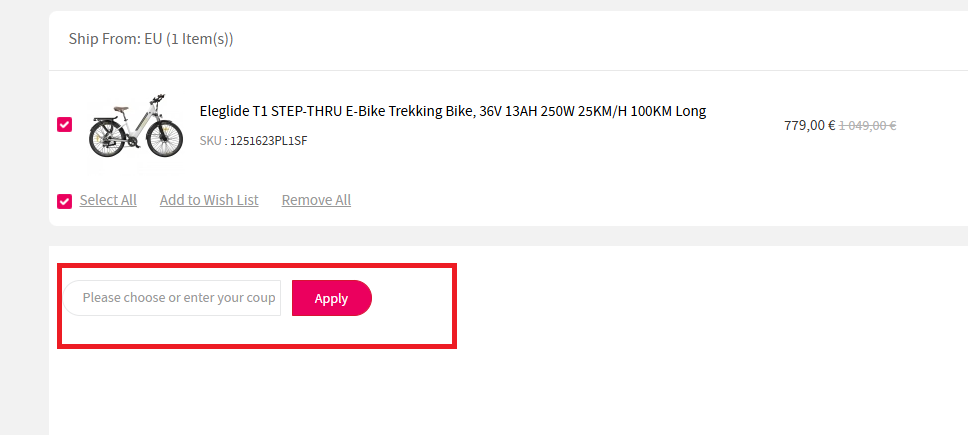Click the crossed-out price 1 049,00 €
Viewport: 968px width, 435px height.
coord(866,126)
